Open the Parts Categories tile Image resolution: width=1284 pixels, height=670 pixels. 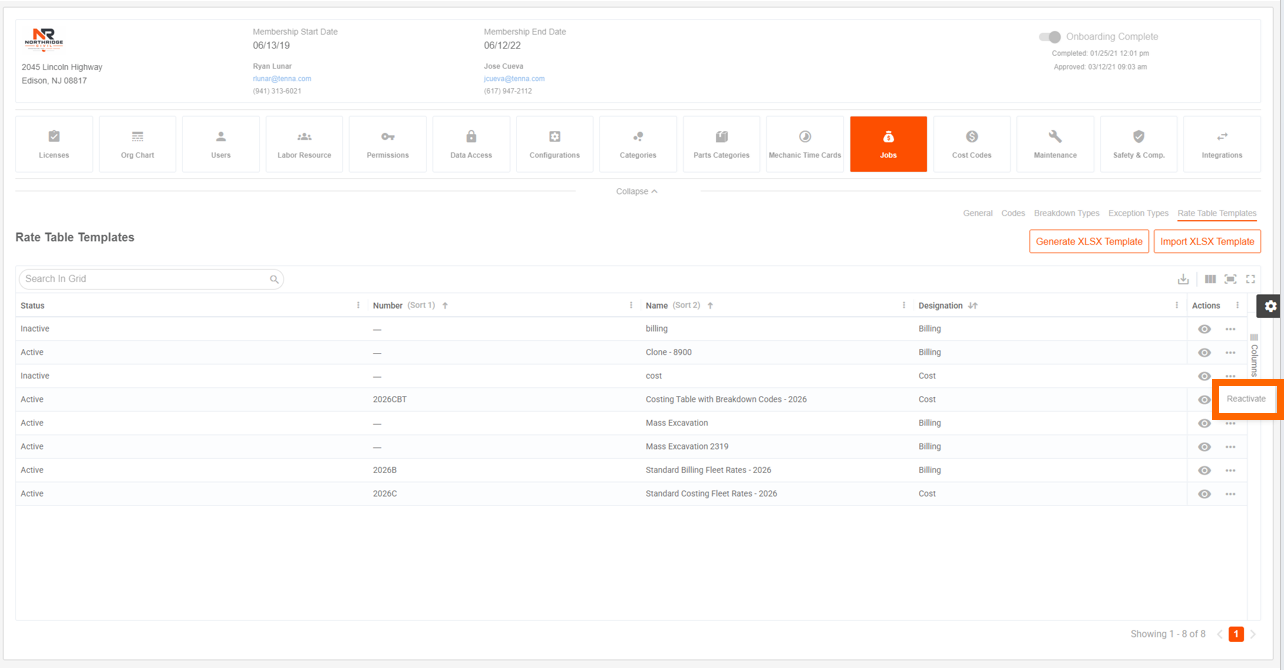coord(721,144)
